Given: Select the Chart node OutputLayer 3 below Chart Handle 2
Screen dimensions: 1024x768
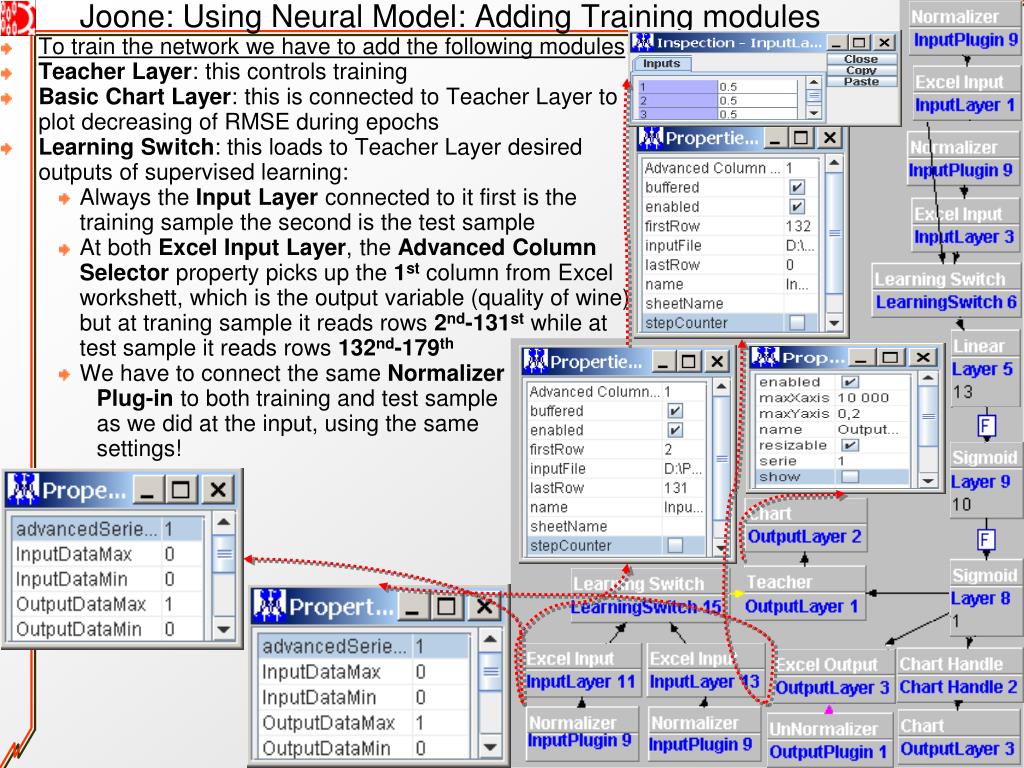Looking at the screenshot, I should (x=957, y=738).
